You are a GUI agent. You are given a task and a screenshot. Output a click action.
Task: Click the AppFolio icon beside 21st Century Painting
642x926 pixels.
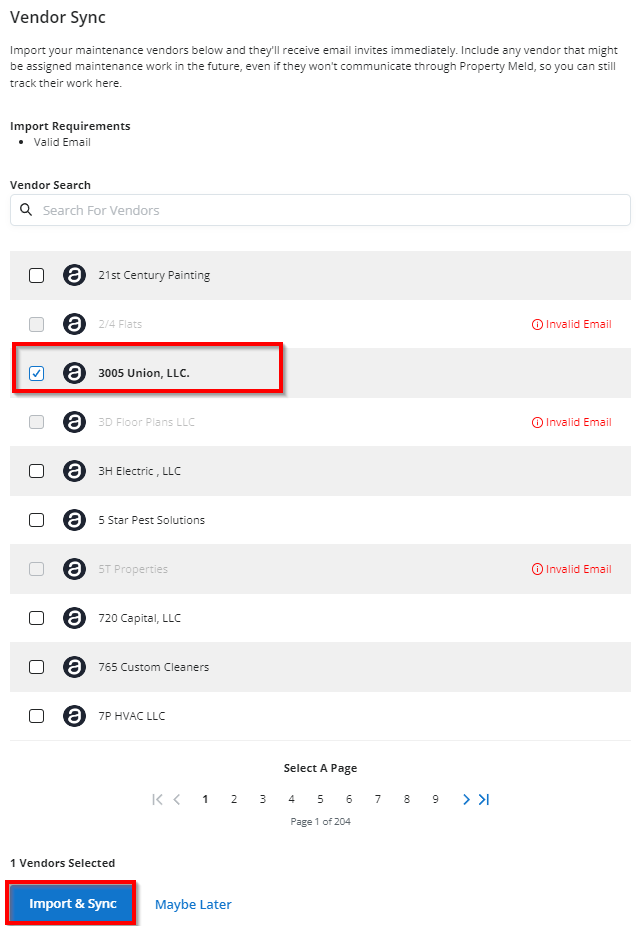coord(74,275)
